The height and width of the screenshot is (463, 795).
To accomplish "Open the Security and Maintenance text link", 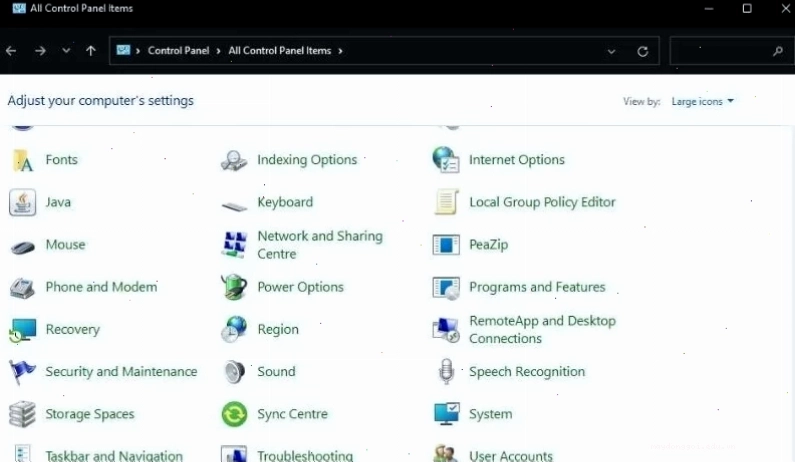I will 121,372.
